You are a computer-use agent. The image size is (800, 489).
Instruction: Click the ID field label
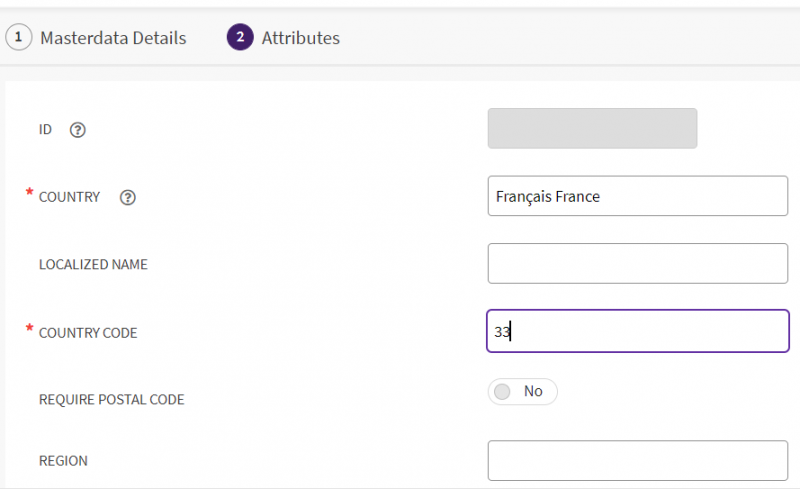tap(45, 130)
